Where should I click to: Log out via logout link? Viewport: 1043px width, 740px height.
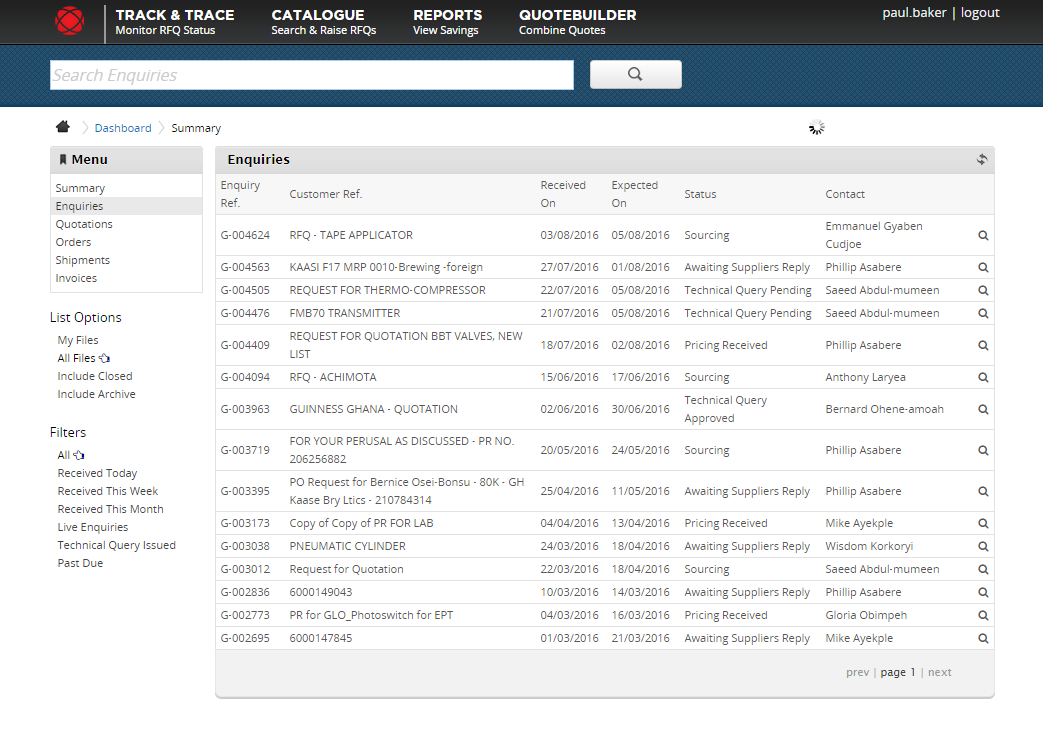coord(980,13)
